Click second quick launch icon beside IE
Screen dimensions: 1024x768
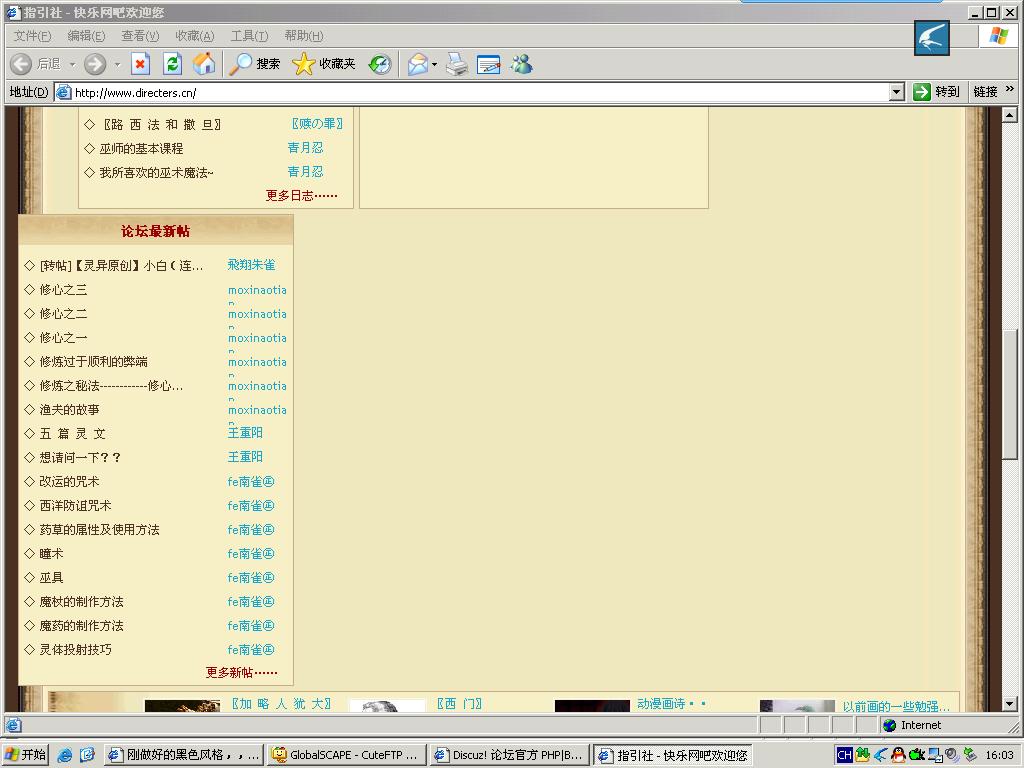coord(88,755)
